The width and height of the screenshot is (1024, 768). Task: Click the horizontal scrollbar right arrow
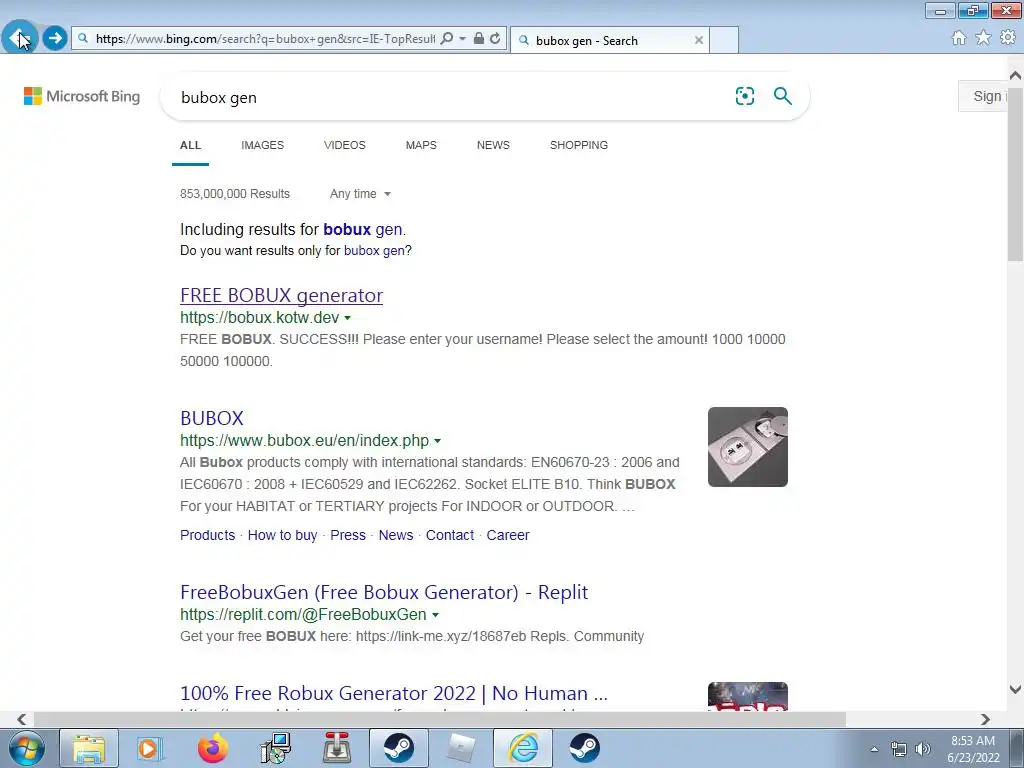coord(985,719)
